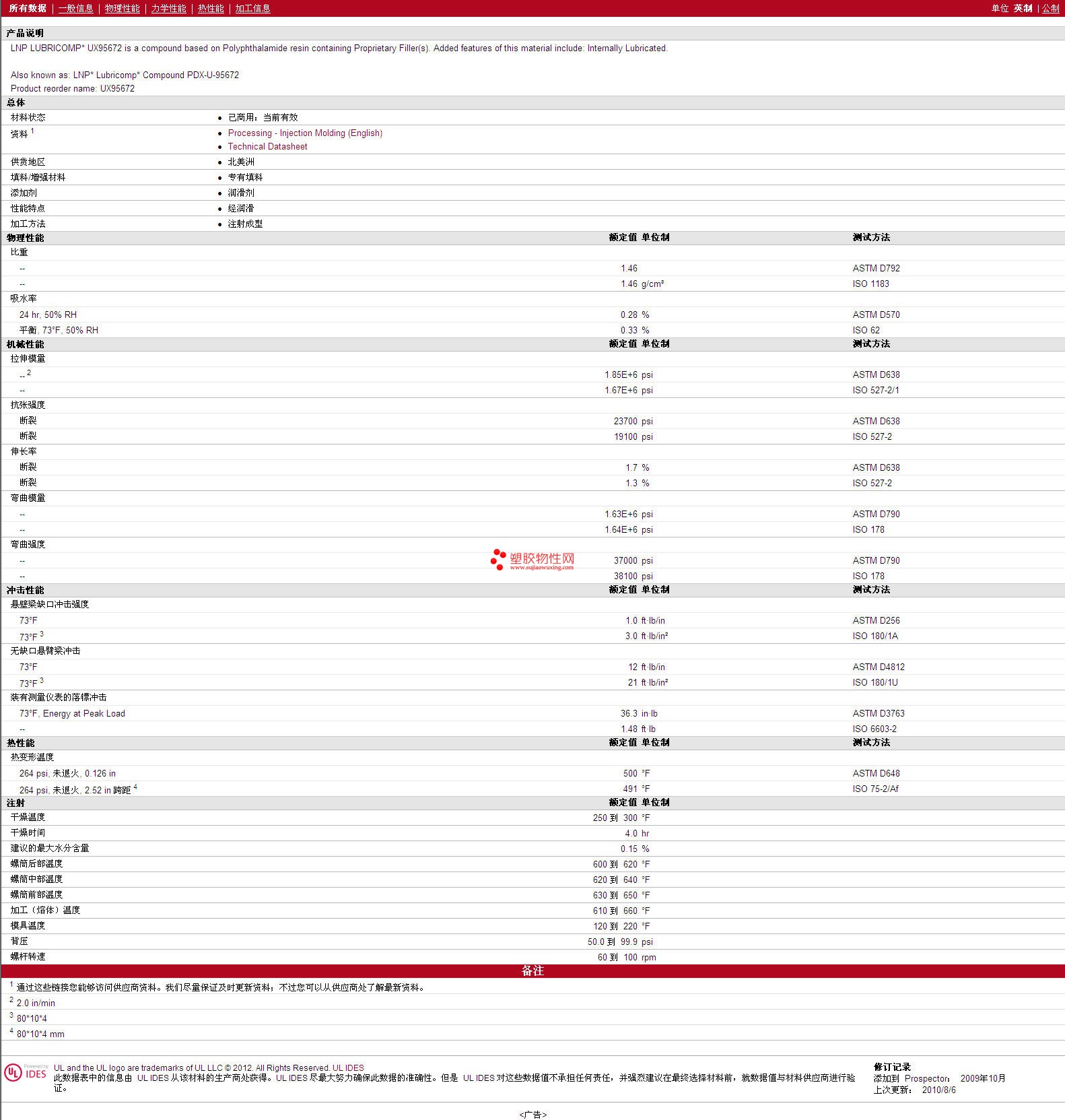Select Product reorder name: UX95672 text
The height and width of the screenshot is (1120, 1065).
[73, 88]
